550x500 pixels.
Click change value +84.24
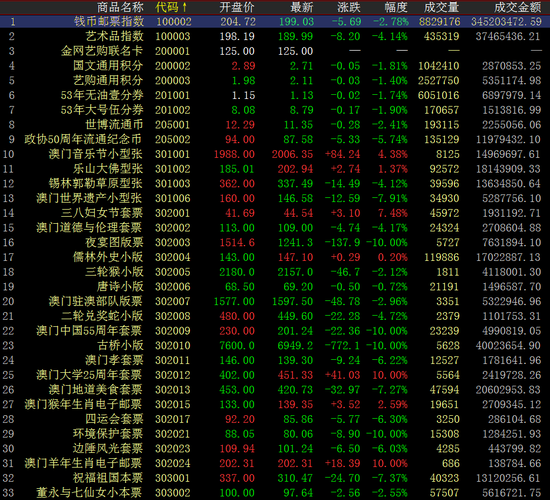click(x=343, y=154)
